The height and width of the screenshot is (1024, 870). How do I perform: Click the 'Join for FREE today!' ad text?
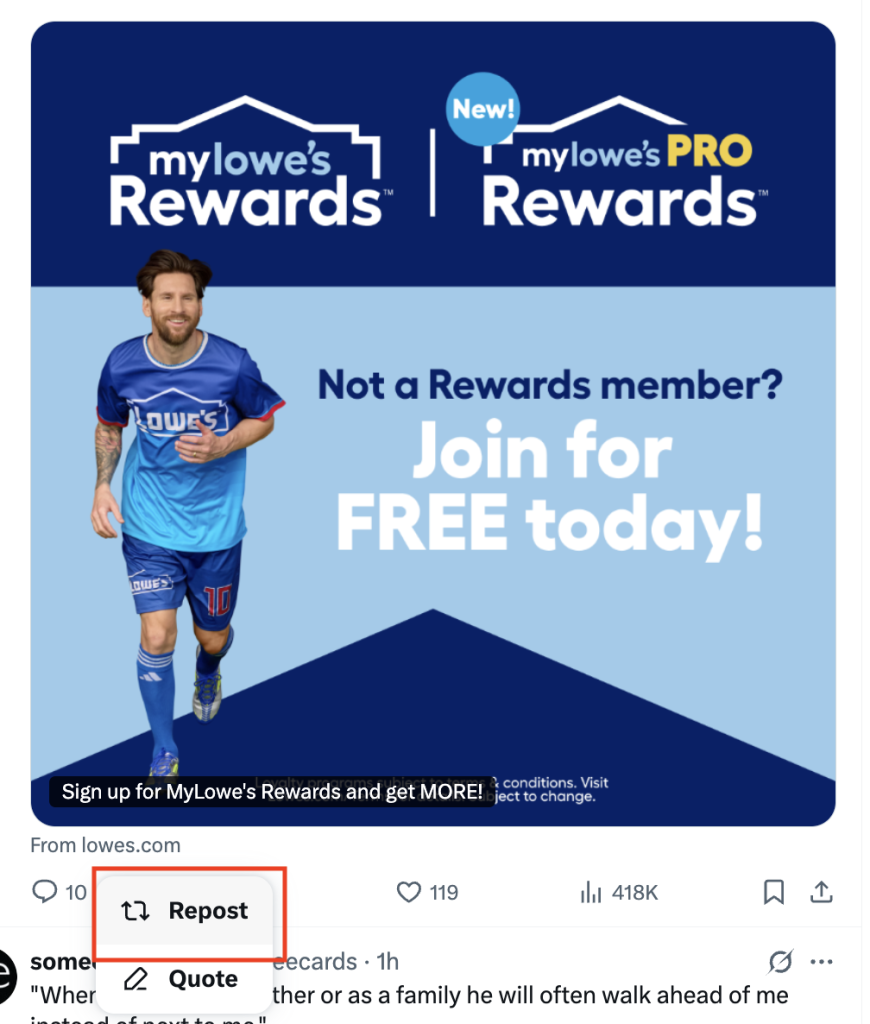549,487
